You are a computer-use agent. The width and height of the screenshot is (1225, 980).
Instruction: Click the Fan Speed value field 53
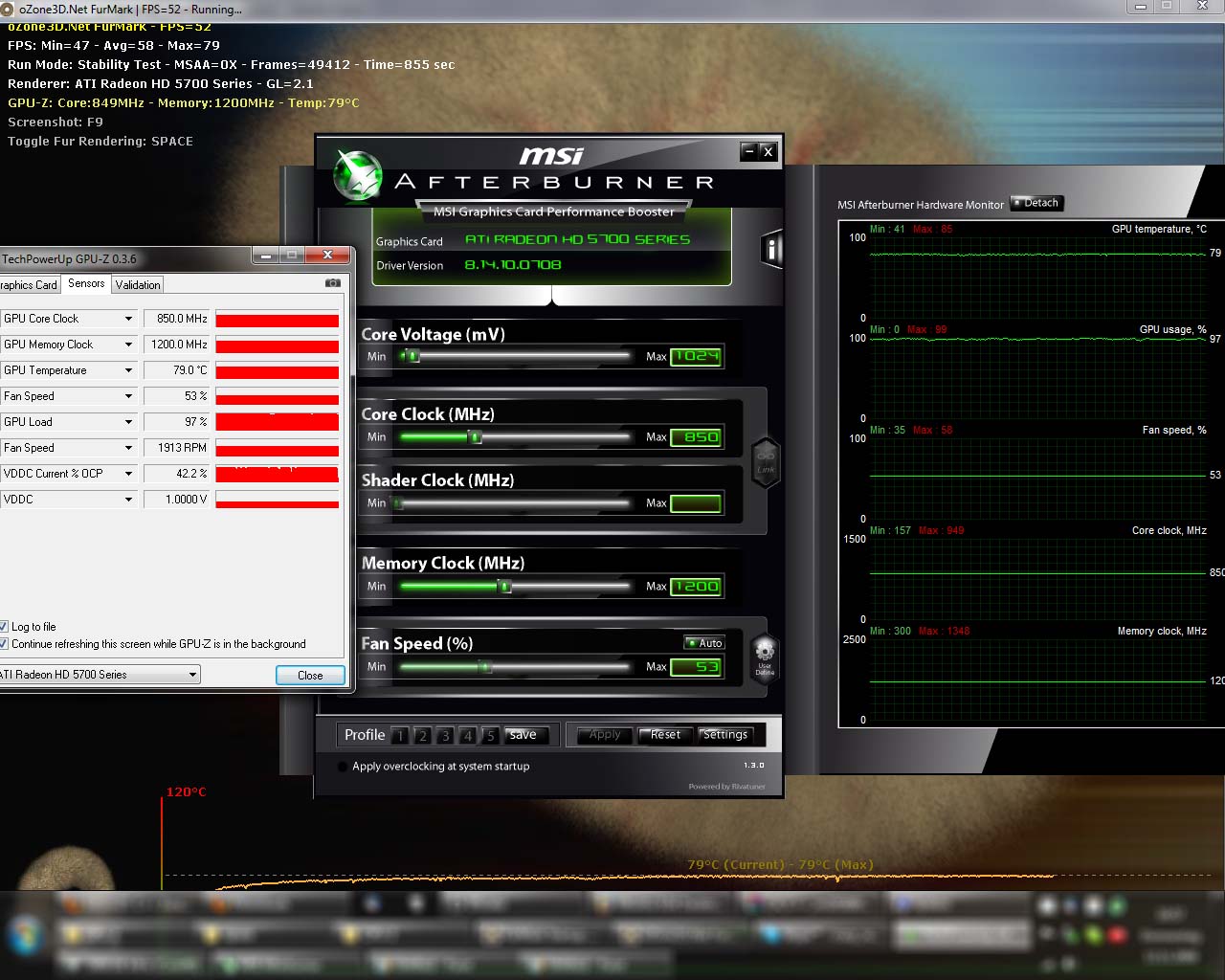click(696, 667)
